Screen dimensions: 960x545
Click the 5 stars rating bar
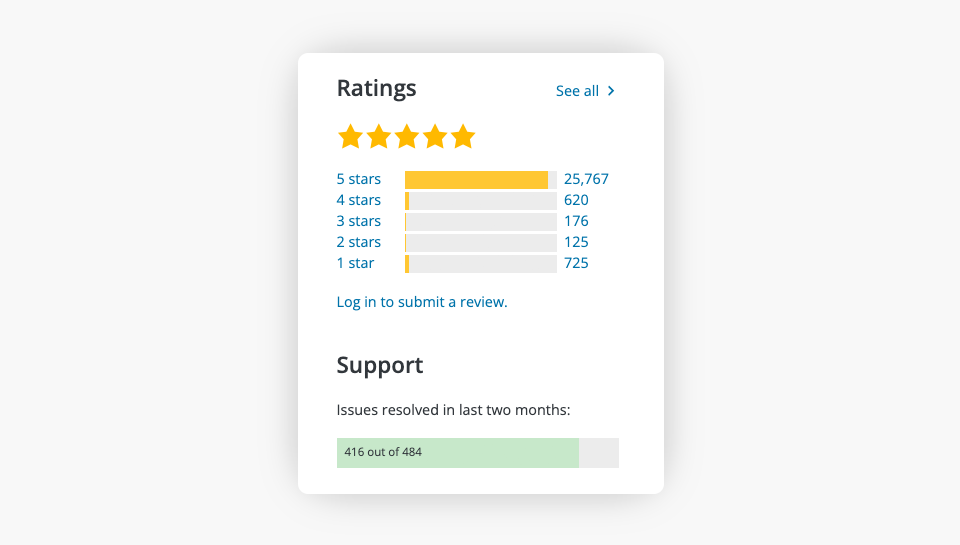click(480, 180)
